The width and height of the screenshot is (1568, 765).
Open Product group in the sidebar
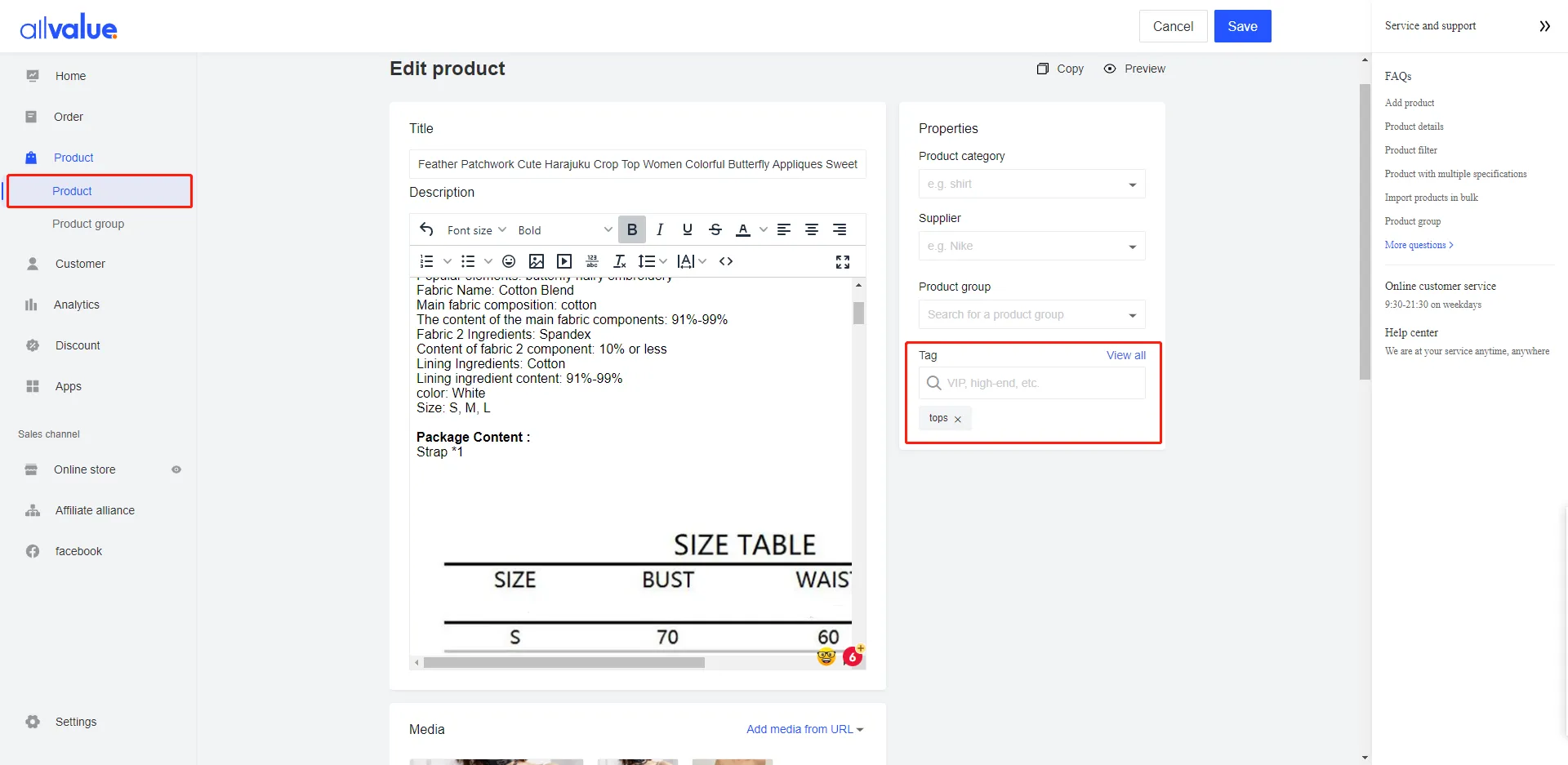(x=88, y=224)
